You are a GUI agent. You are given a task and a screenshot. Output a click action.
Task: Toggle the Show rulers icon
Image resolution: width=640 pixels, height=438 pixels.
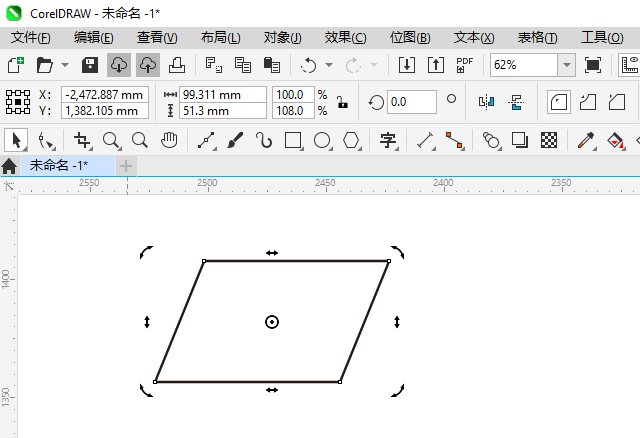click(629, 65)
